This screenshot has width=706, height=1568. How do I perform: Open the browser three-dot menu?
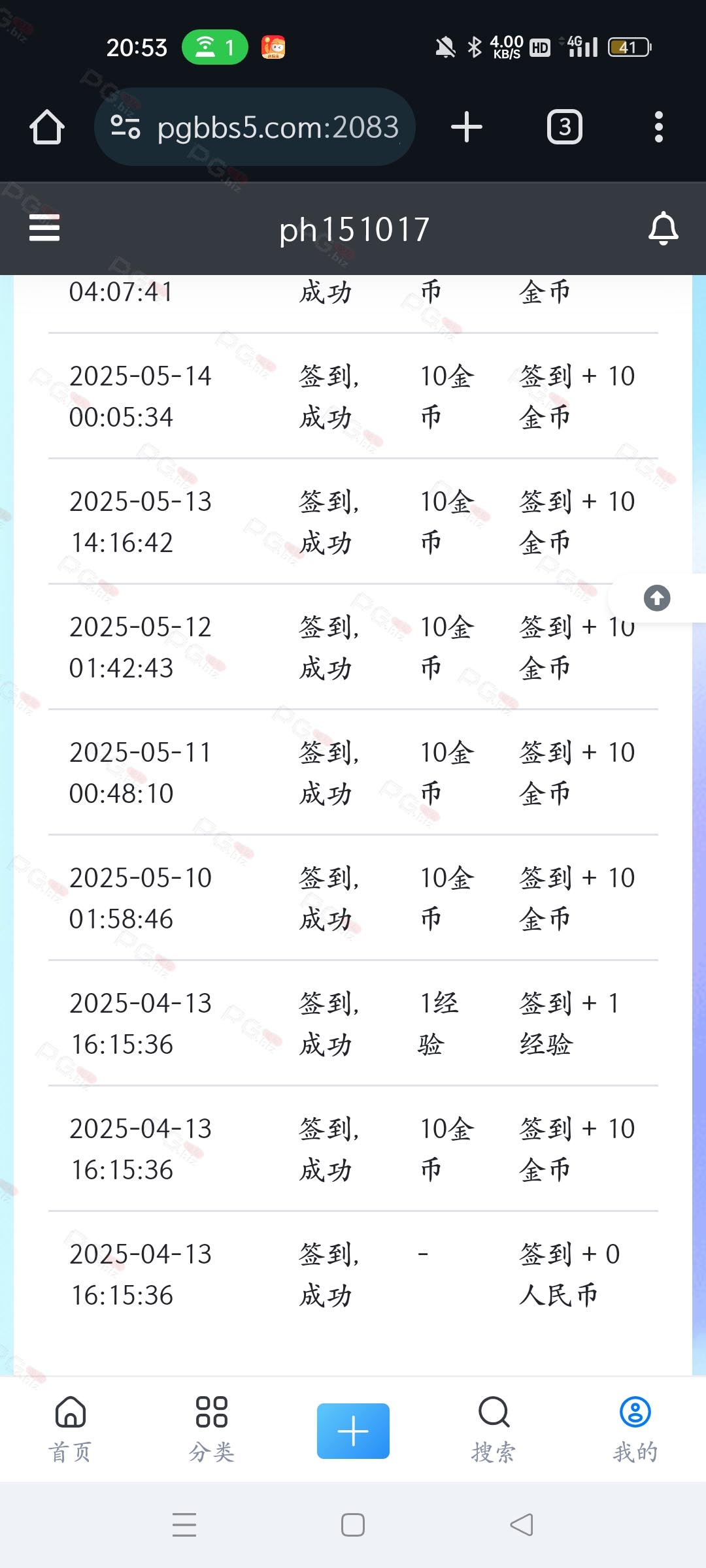pyautogui.click(x=658, y=127)
